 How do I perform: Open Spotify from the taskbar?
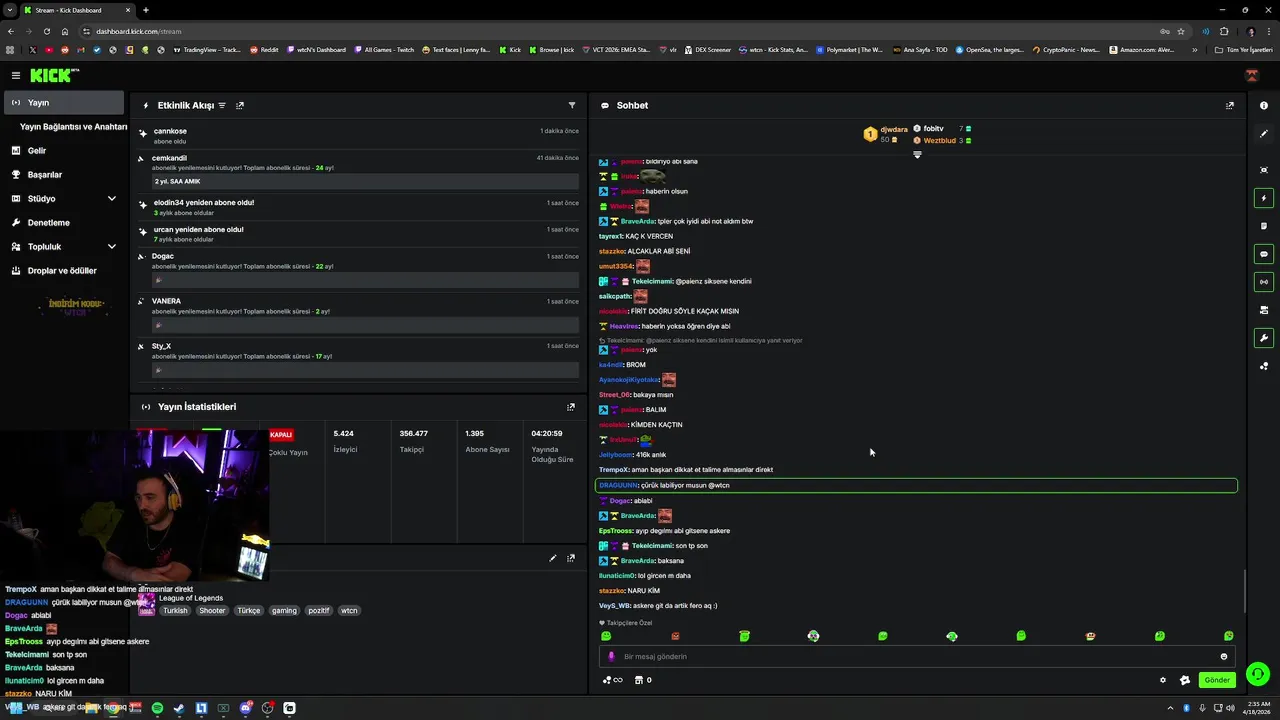pyautogui.click(x=157, y=708)
